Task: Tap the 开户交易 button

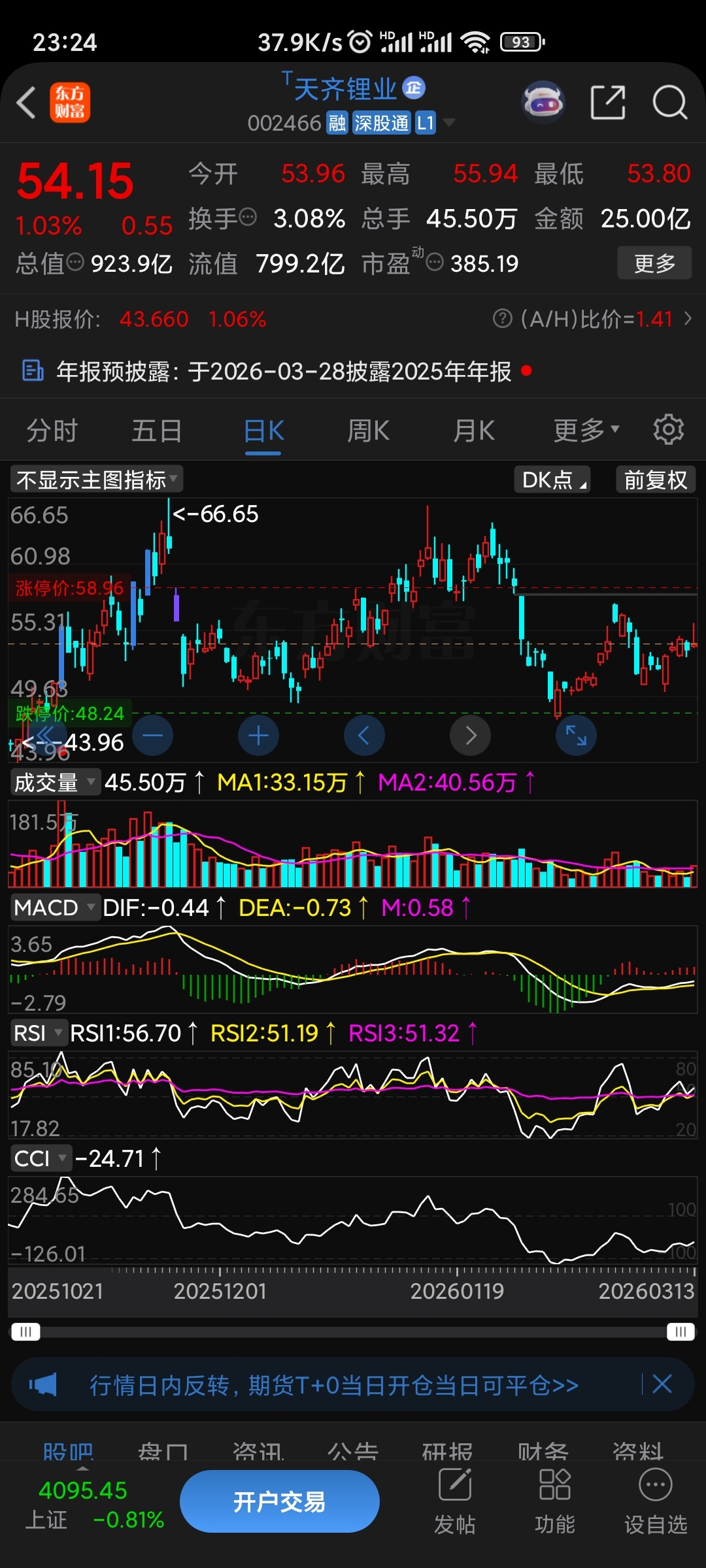Action: point(280,1501)
